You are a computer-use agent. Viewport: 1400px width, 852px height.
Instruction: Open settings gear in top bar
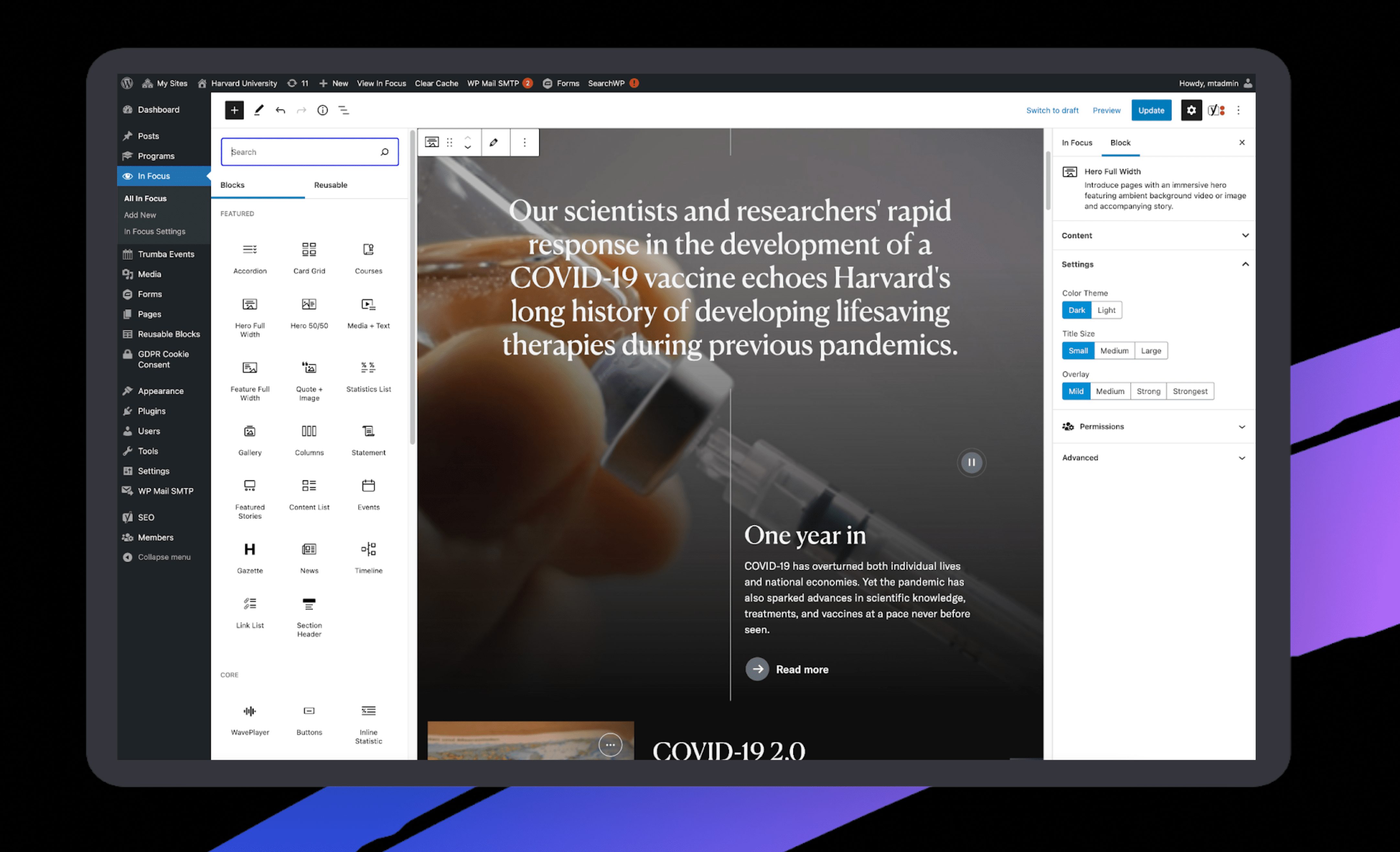click(1191, 110)
